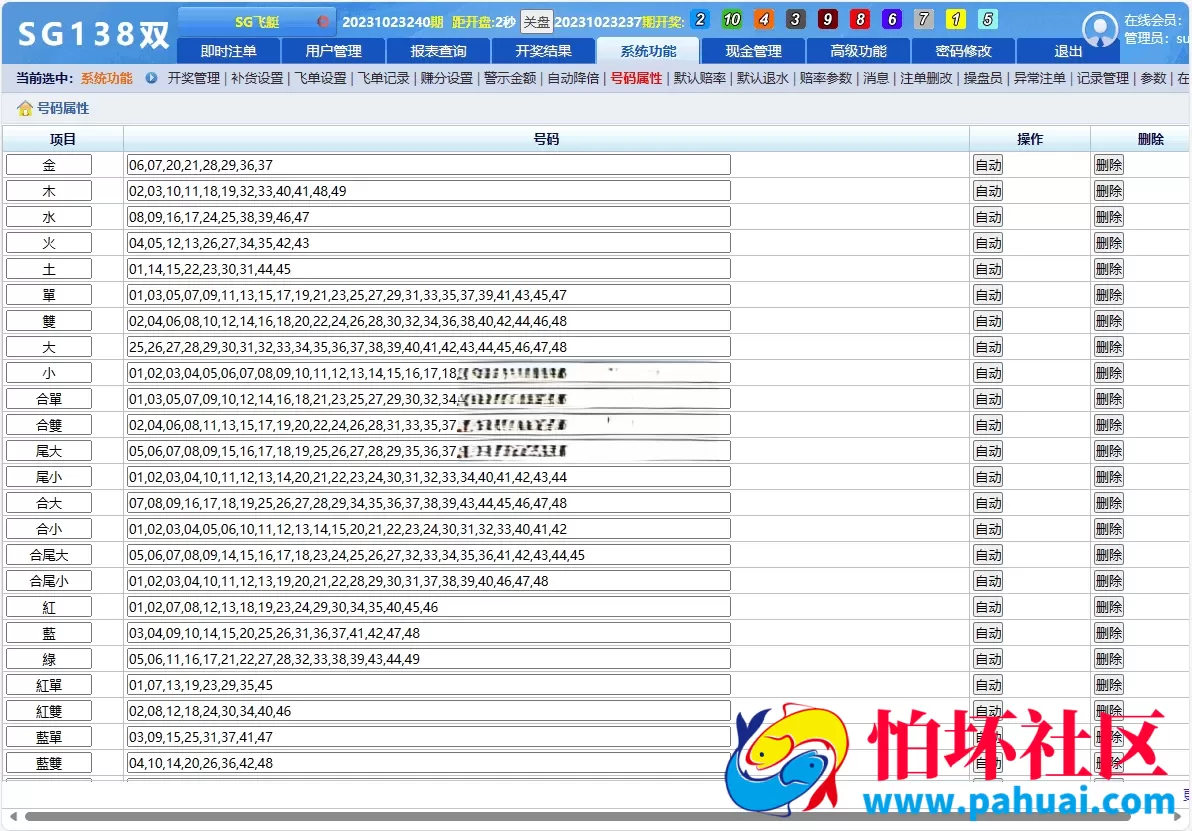Click 自动 button in the 金 row
The image size is (1192, 831).
(988, 165)
